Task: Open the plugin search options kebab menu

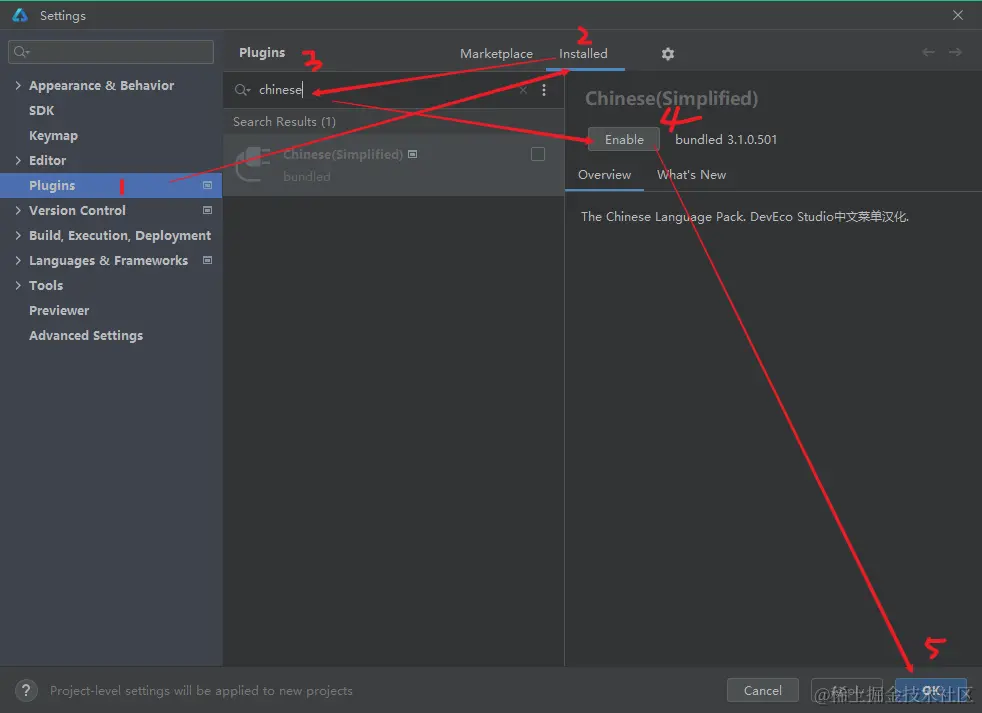Action: [544, 90]
